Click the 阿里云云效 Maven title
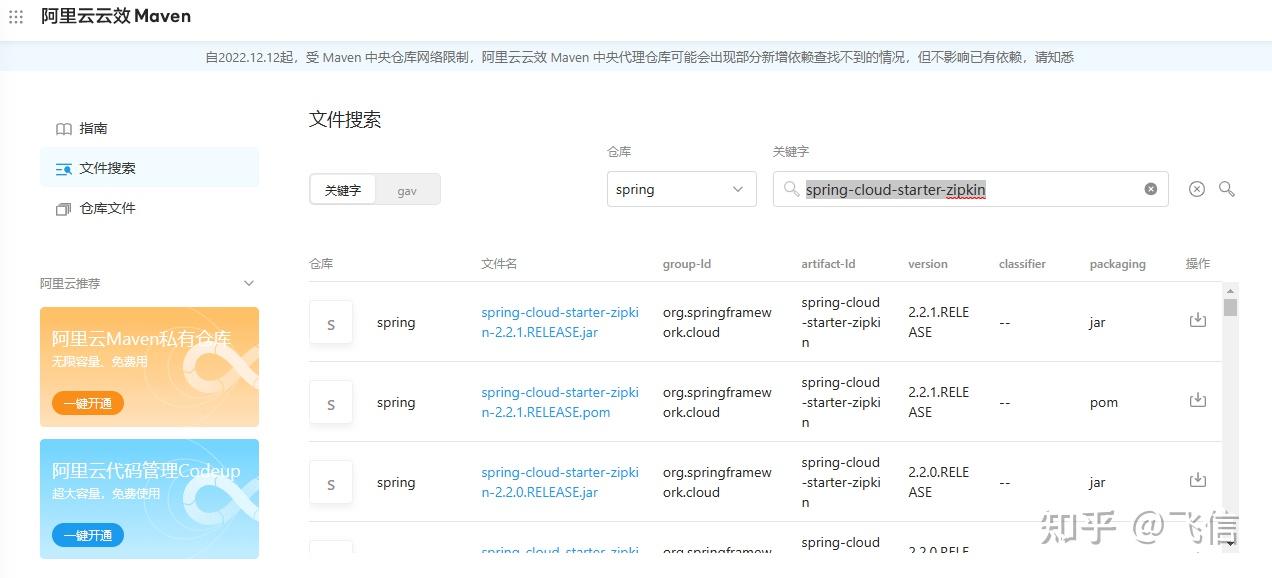Viewport: 1272px width, 578px height. coord(116,17)
